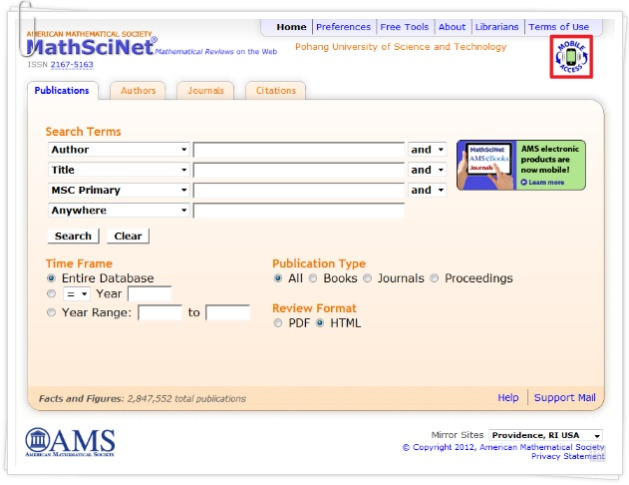Open Preferences in top navigation

tap(343, 27)
